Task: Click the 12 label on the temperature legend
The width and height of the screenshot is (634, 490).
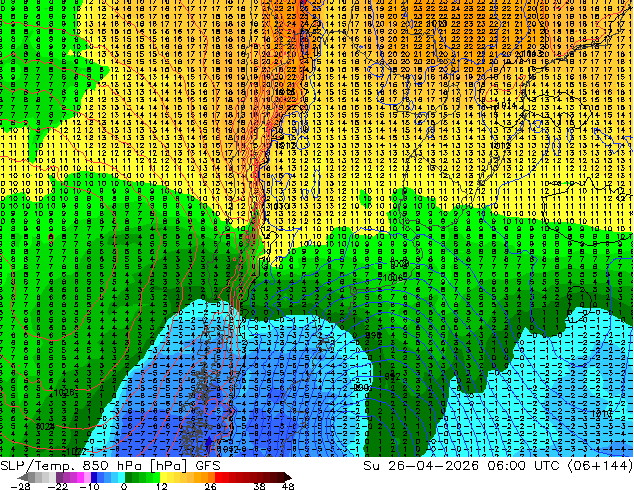Action: click(x=162, y=486)
